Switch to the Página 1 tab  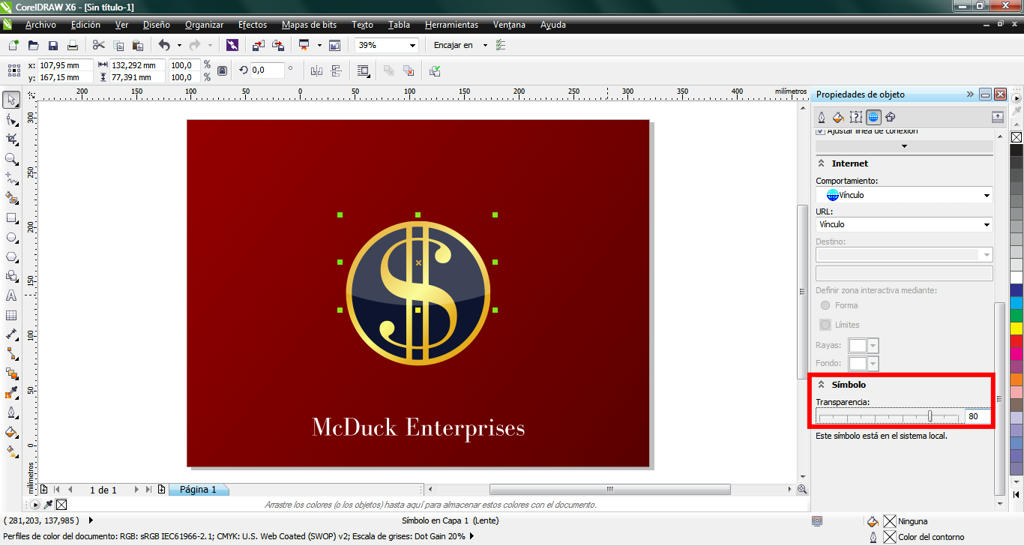(x=198, y=489)
